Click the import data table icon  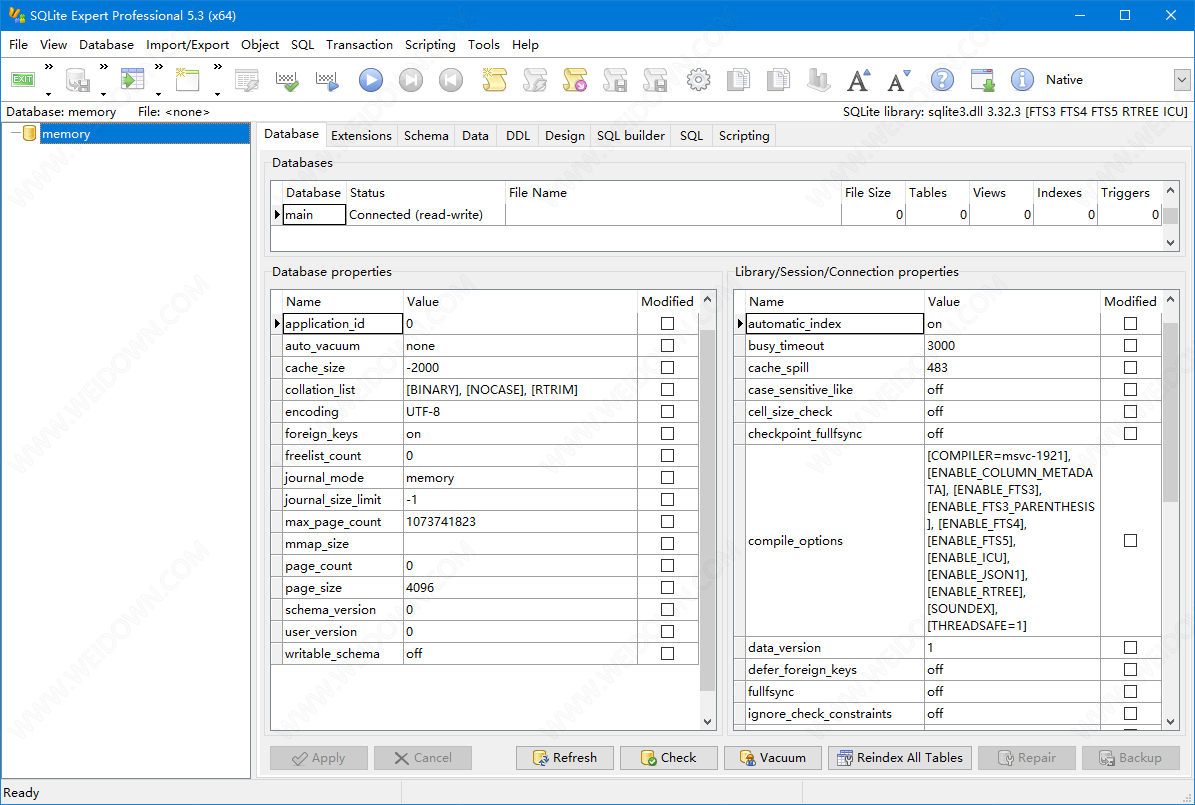click(x=132, y=79)
